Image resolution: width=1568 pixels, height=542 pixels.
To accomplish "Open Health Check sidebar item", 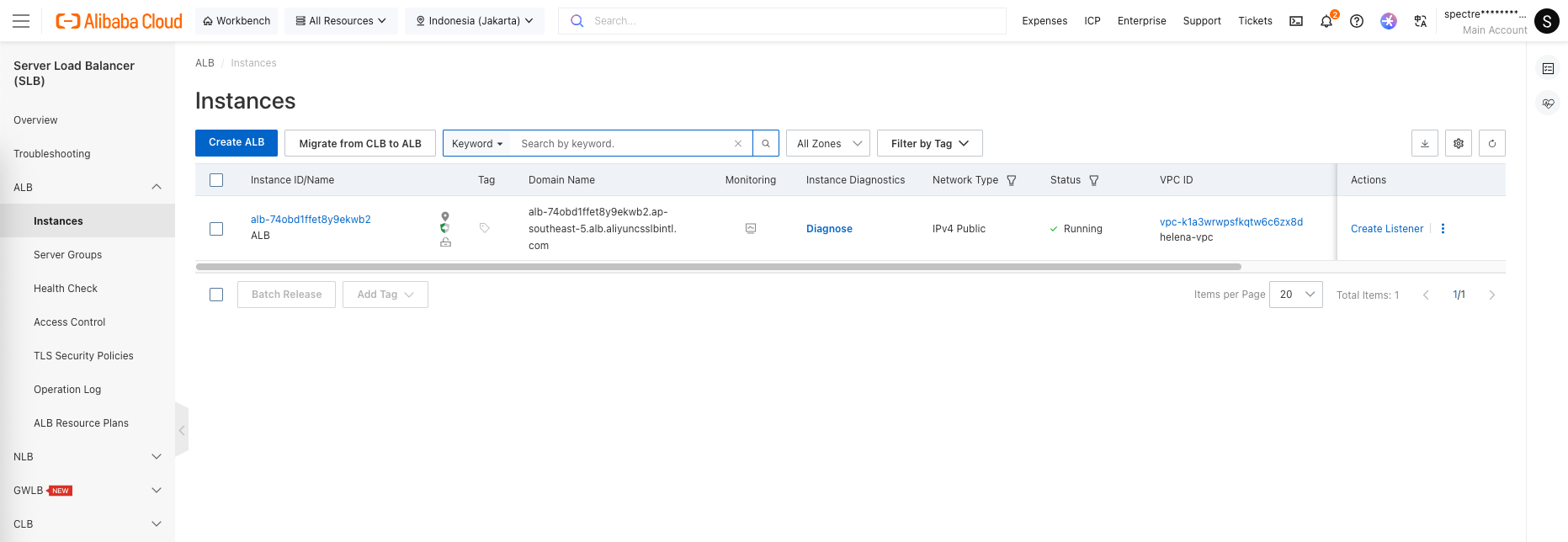I will point(66,289).
